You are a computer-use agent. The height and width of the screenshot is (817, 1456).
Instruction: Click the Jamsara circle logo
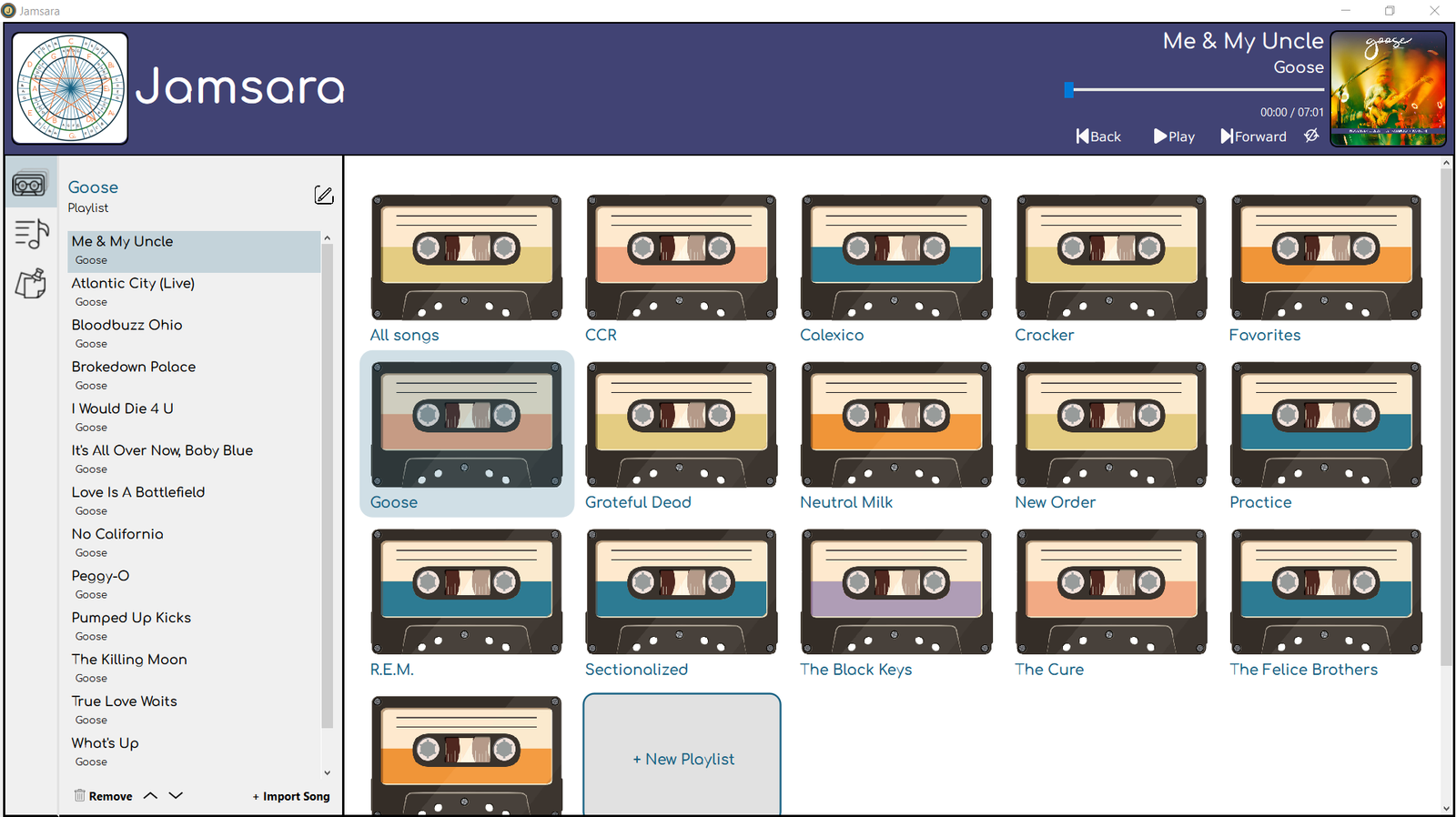(70, 88)
